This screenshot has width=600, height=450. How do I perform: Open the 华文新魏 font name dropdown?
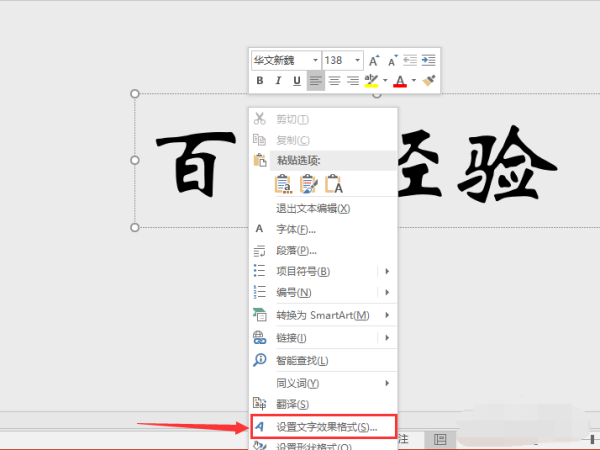coord(315,60)
